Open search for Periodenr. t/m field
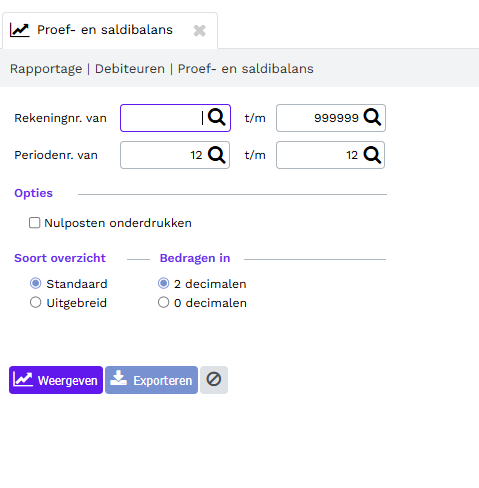 click(372, 155)
